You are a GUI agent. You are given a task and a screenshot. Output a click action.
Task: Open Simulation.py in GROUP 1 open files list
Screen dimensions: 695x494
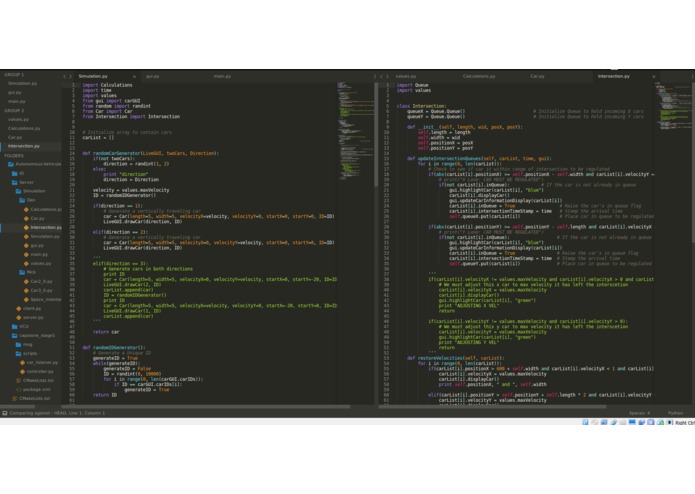(22, 83)
